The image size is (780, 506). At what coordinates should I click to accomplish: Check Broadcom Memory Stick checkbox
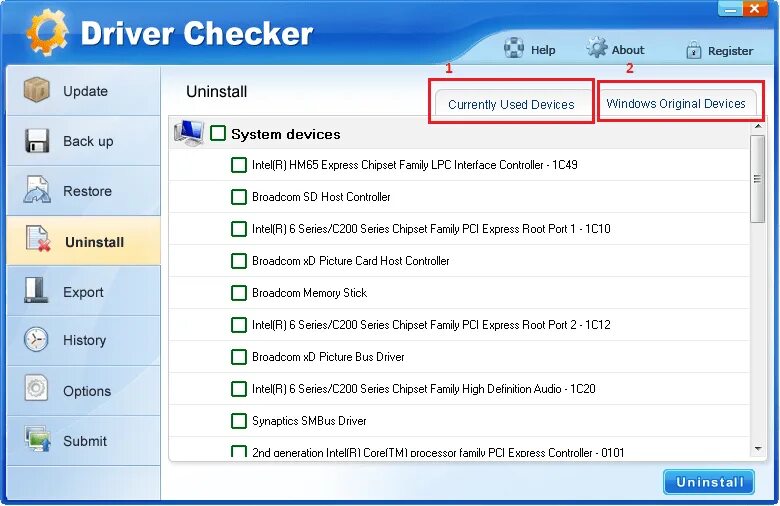click(239, 293)
